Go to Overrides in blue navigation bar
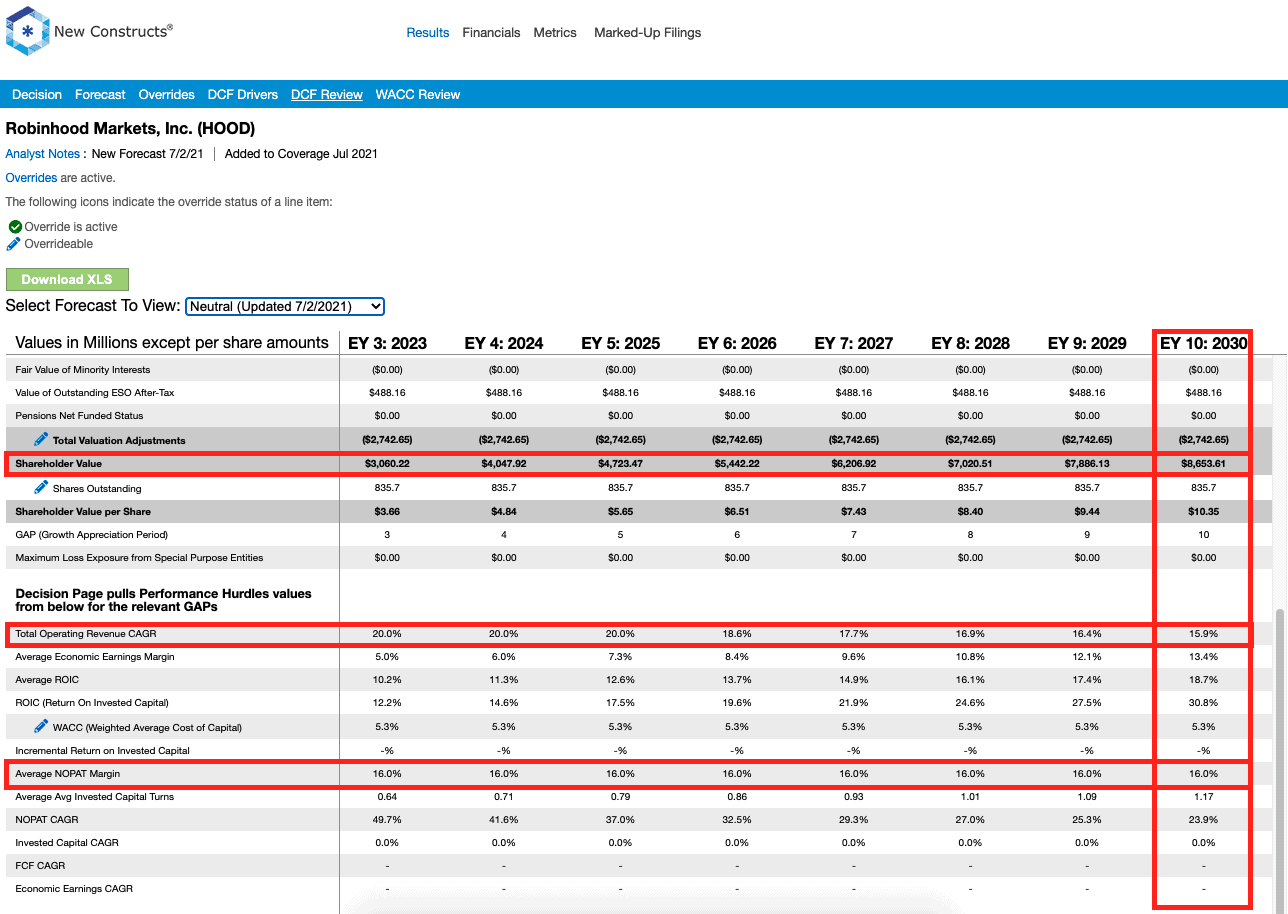The width and height of the screenshot is (1288, 914). pos(167,95)
